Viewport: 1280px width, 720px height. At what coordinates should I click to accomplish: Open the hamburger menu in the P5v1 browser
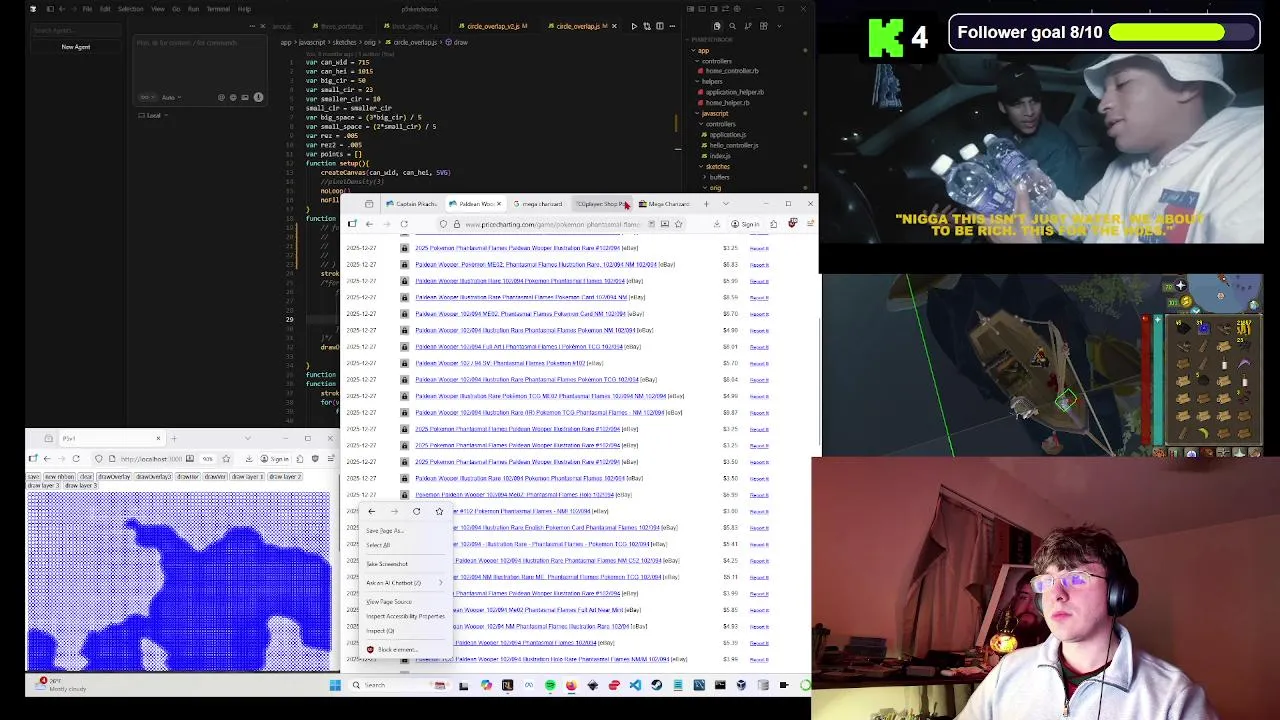click(x=330, y=459)
